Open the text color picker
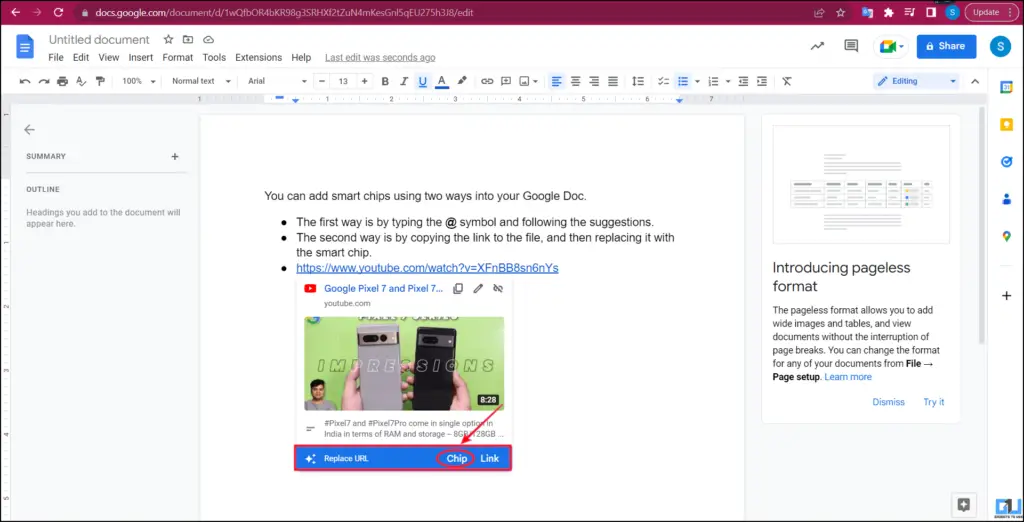 (x=441, y=82)
